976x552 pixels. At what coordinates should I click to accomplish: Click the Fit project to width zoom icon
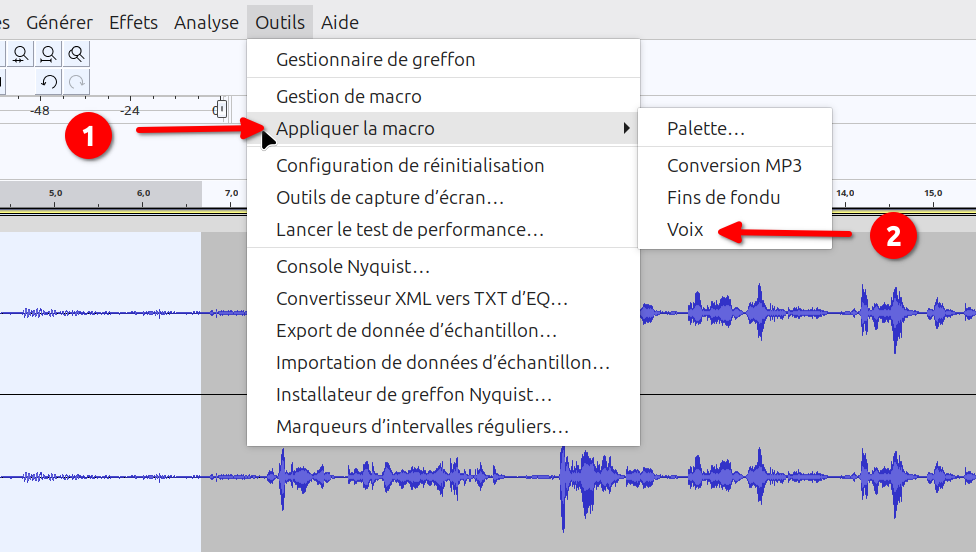(x=48, y=54)
